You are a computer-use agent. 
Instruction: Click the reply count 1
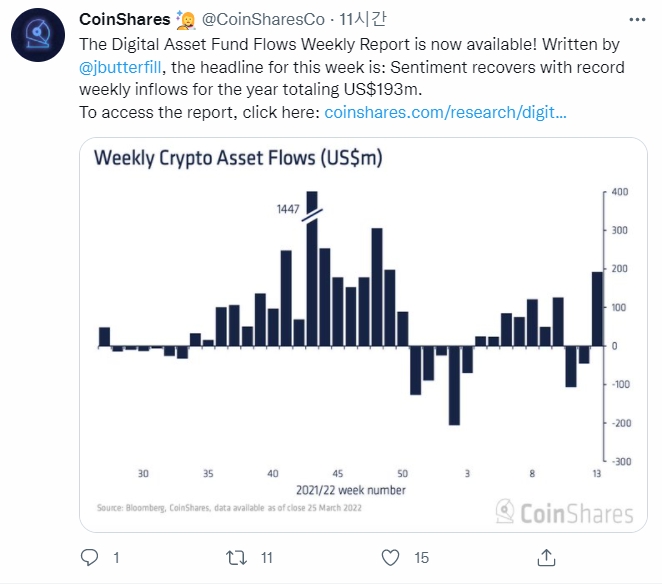(x=115, y=556)
